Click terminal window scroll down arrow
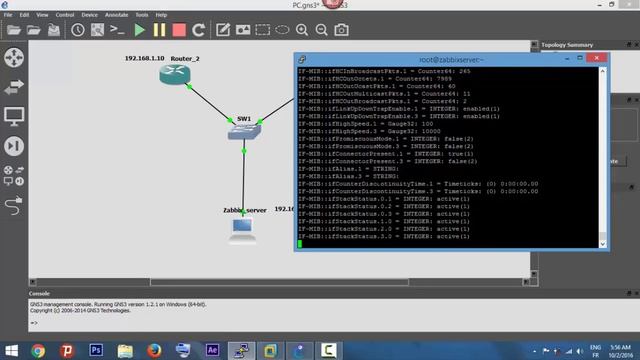 pos(603,244)
